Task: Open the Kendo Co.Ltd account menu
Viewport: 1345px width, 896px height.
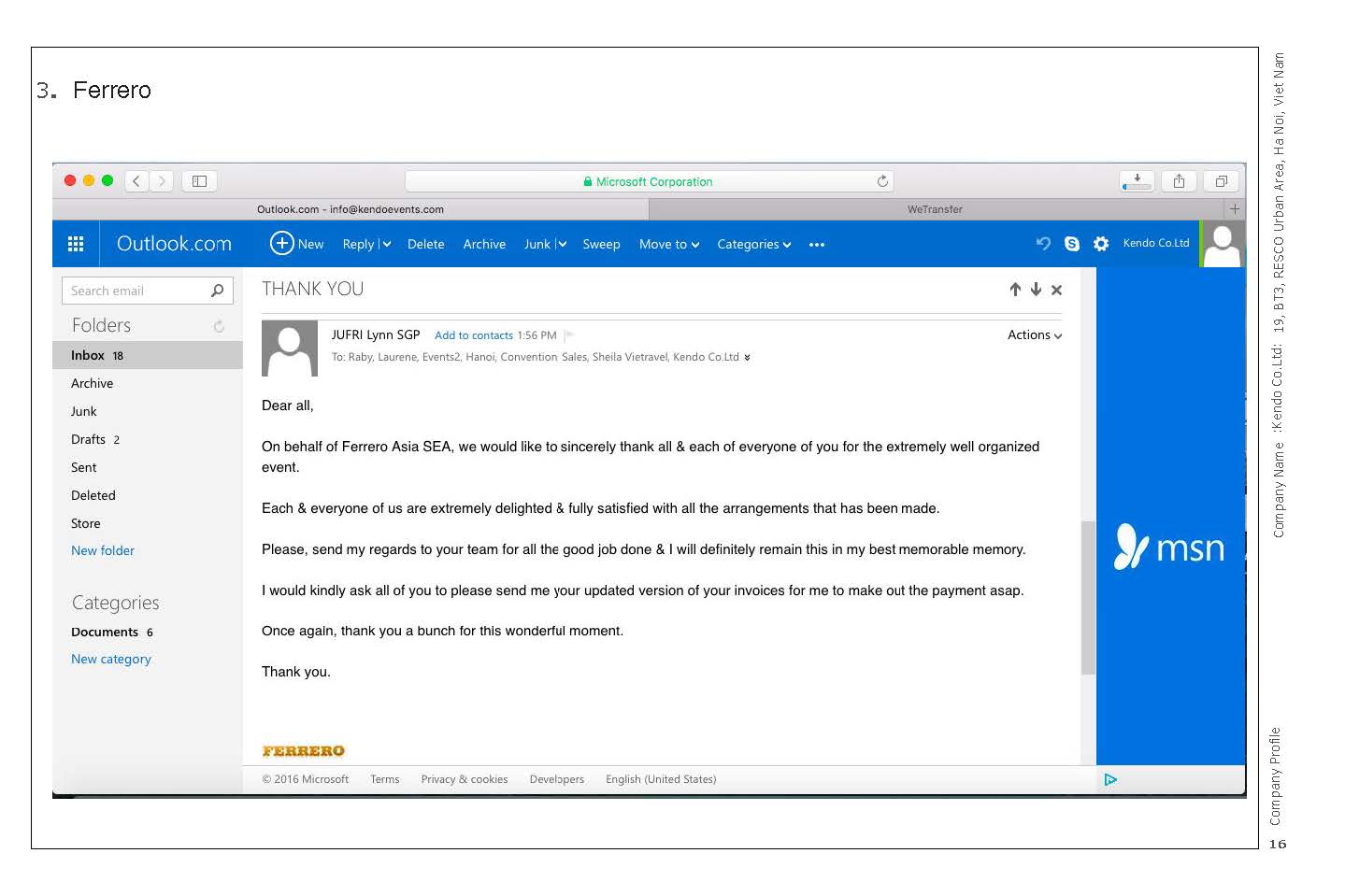Action: (x=1156, y=243)
